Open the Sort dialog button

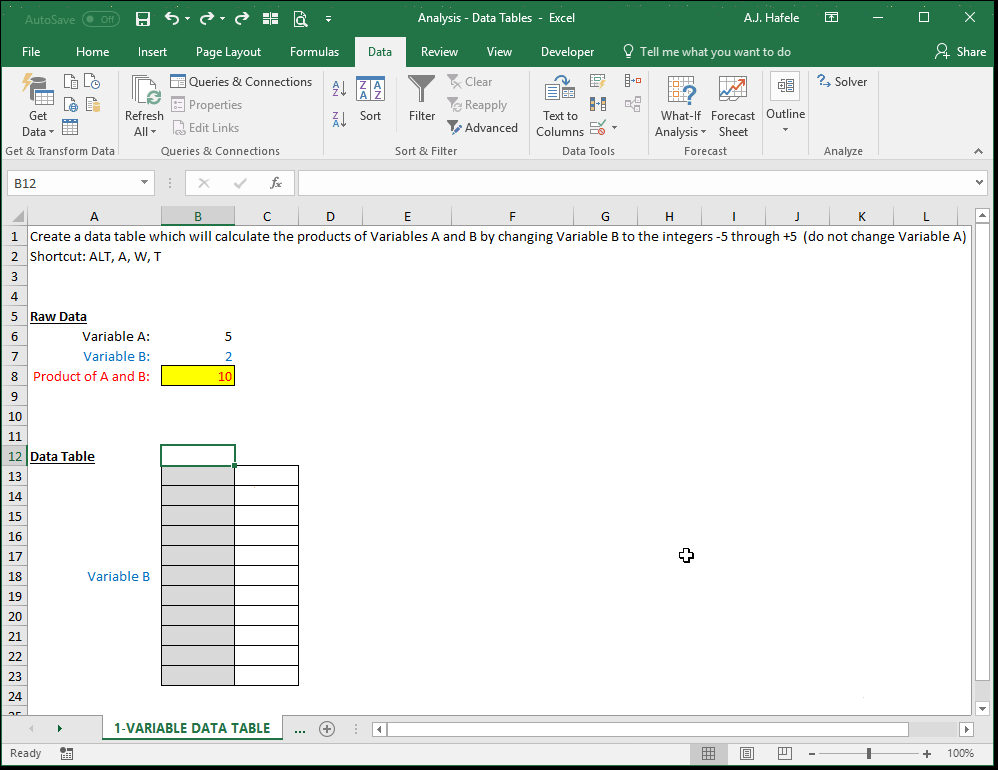tap(370, 99)
